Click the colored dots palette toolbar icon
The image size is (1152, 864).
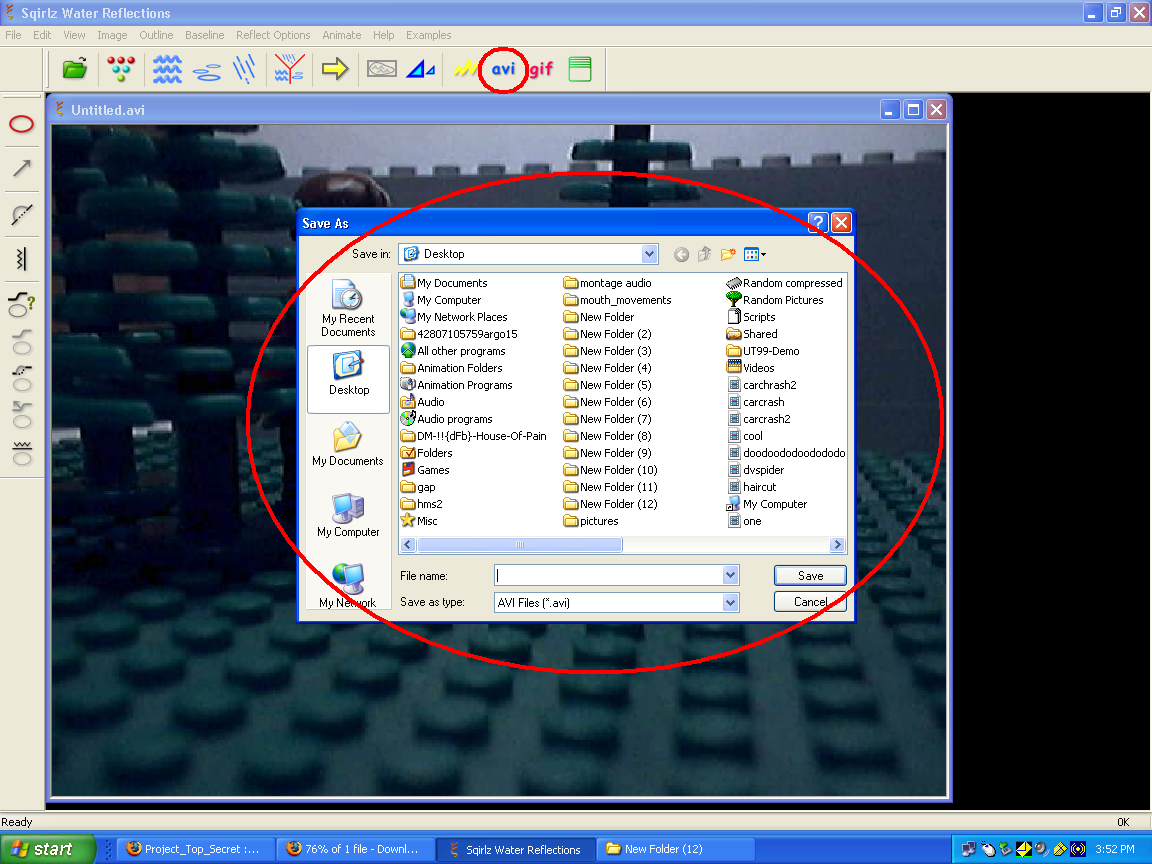pos(121,69)
